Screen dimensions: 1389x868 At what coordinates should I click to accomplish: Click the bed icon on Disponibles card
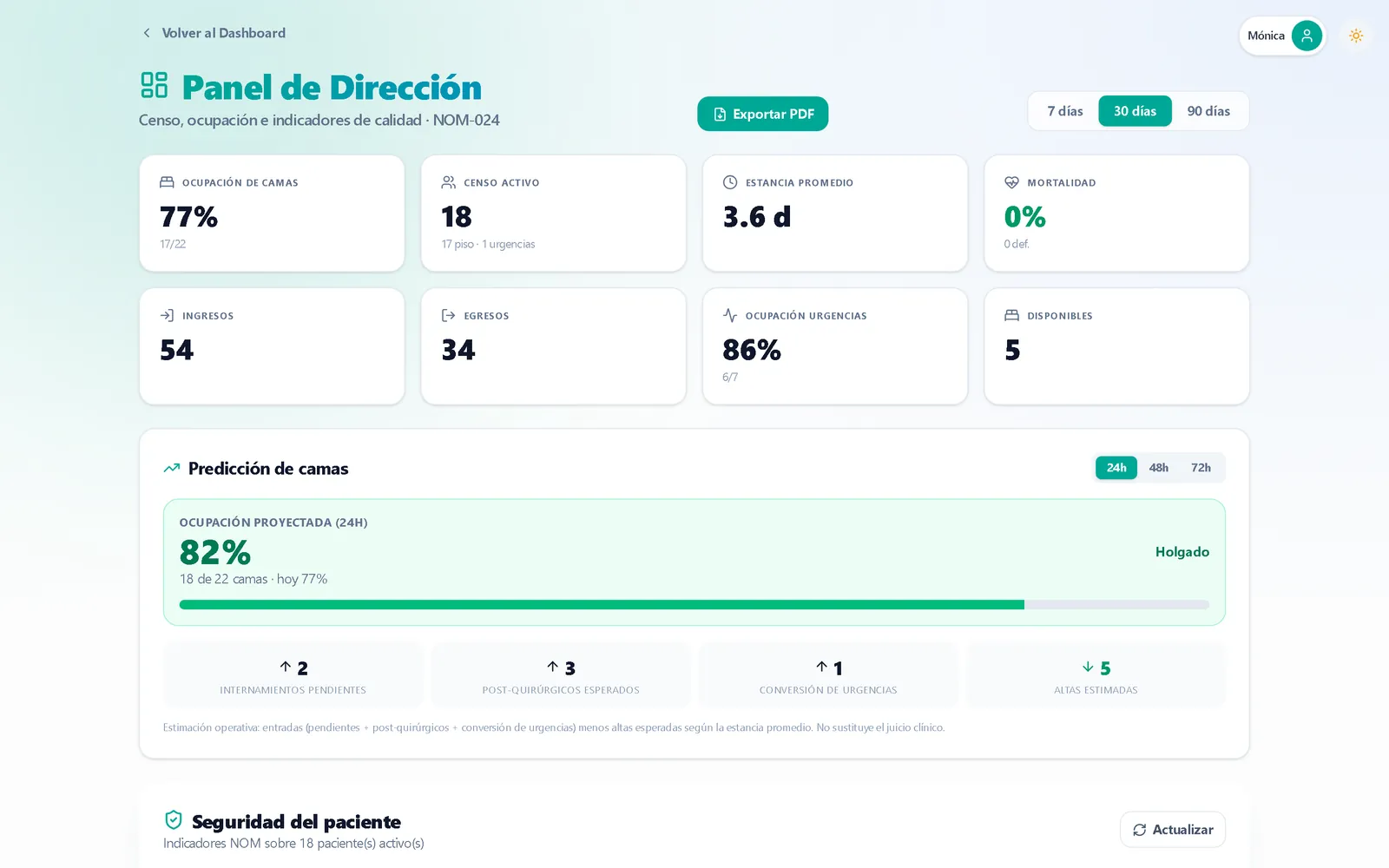pyautogui.click(x=1011, y=315)
